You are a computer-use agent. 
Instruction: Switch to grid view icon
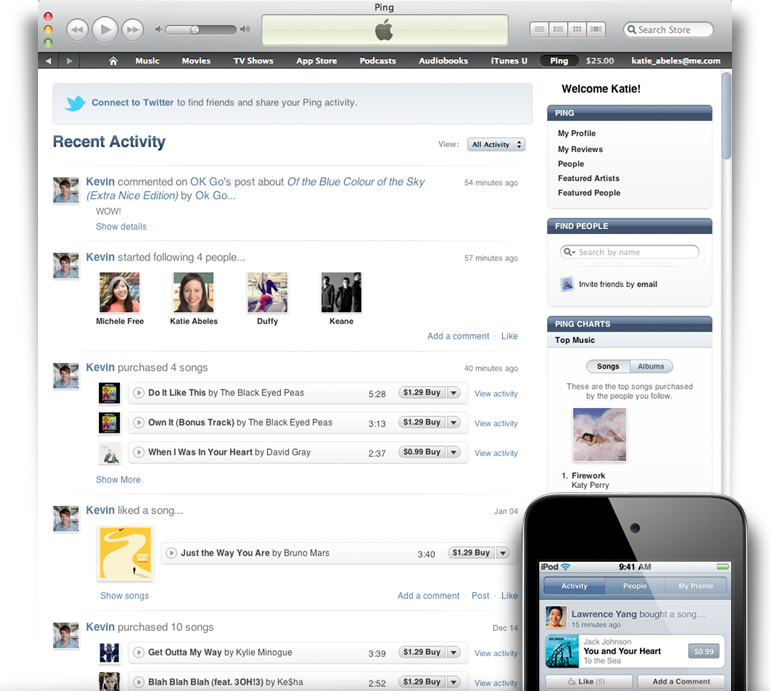tap(577, 29)
